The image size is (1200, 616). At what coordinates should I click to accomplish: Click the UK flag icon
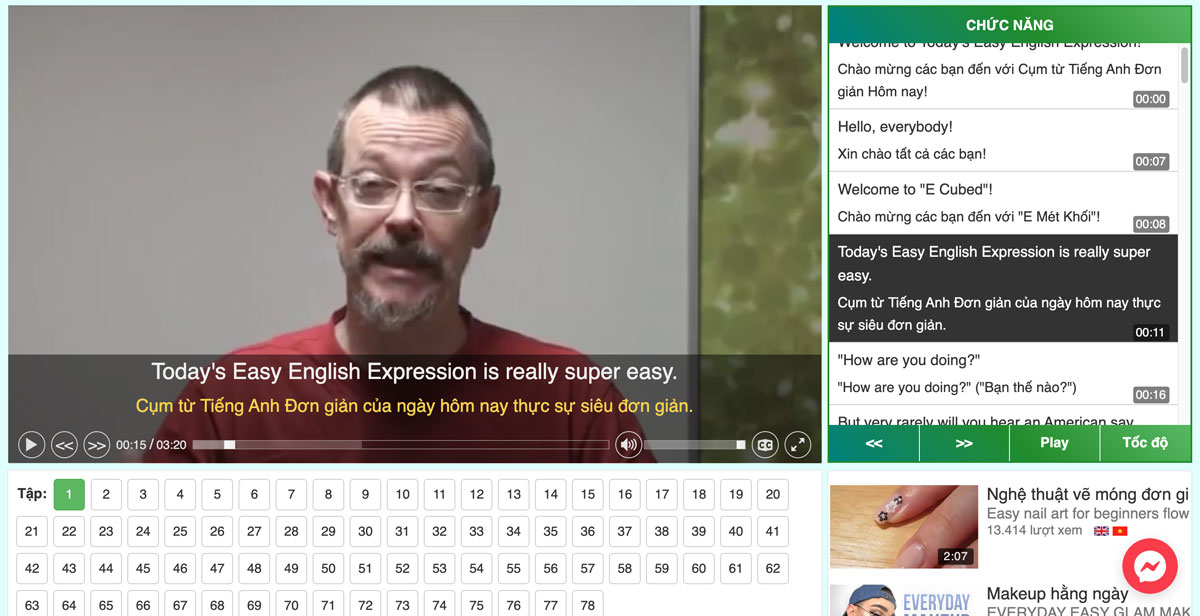(x=1101, y=531)
